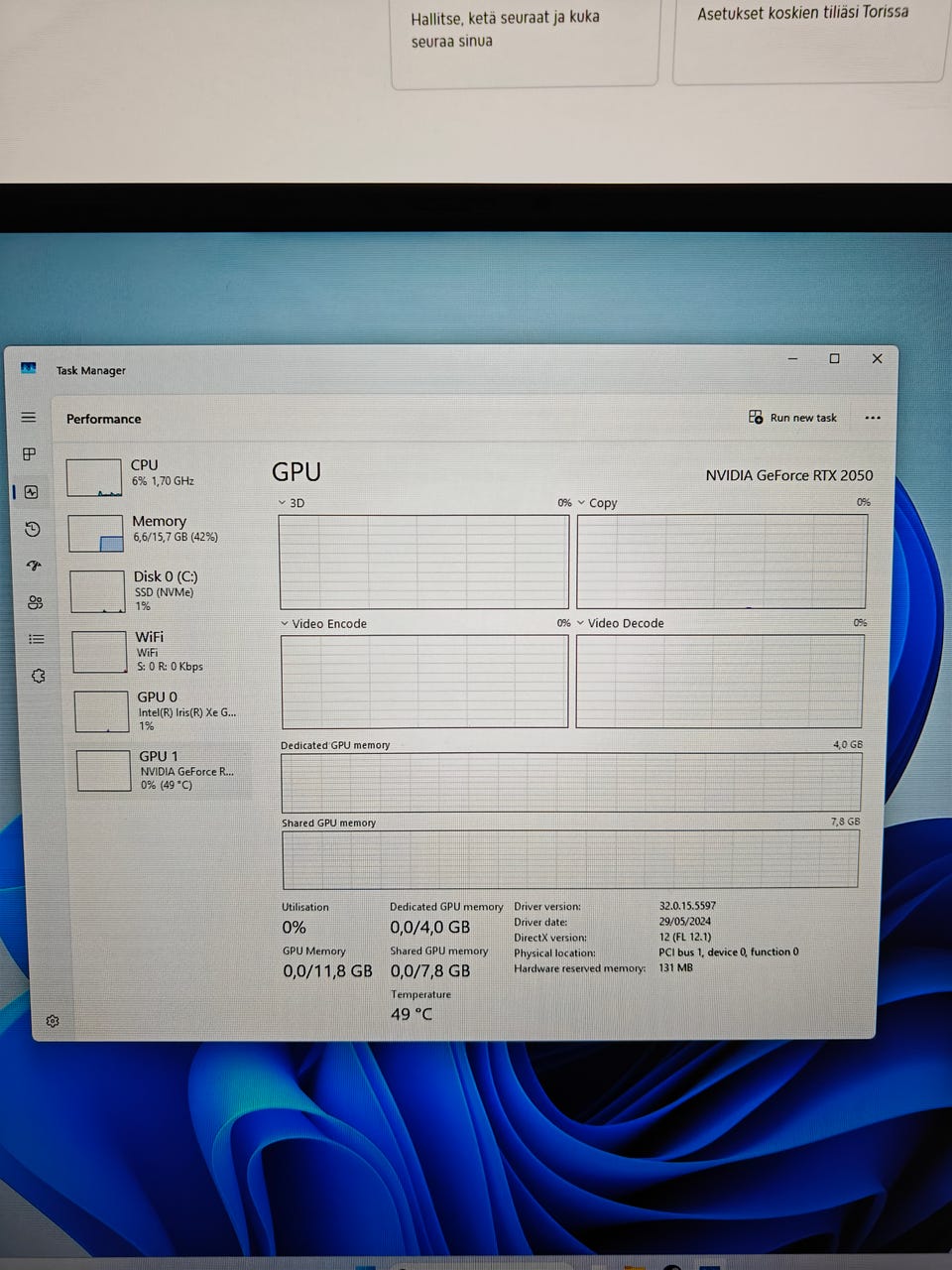952x1270 pixels.
Task: Click the 0,0/11,8 GB GPU Memory value
Action: (327, 970)
